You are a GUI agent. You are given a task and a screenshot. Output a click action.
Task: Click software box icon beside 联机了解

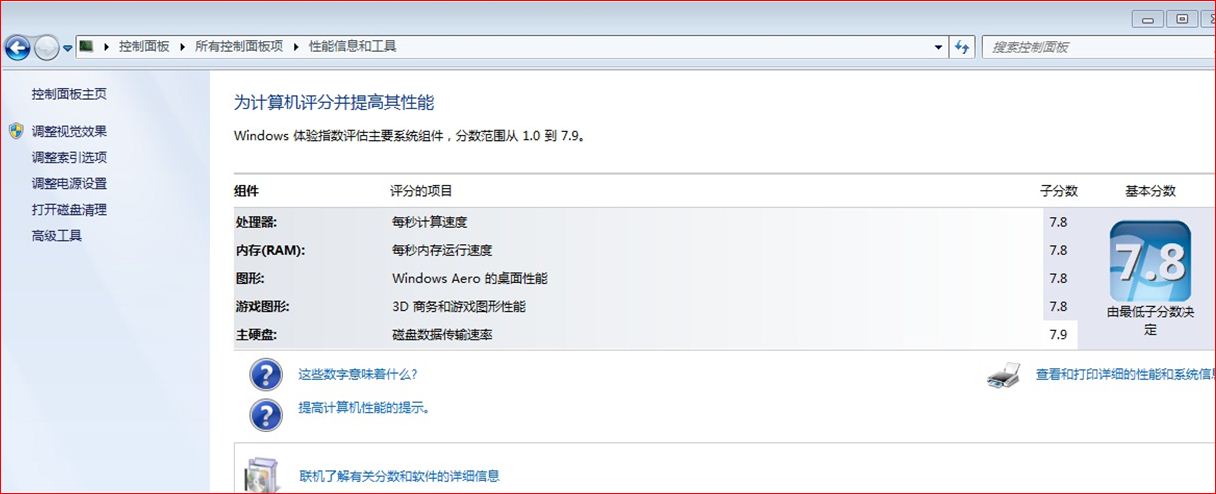pos(263,475)
